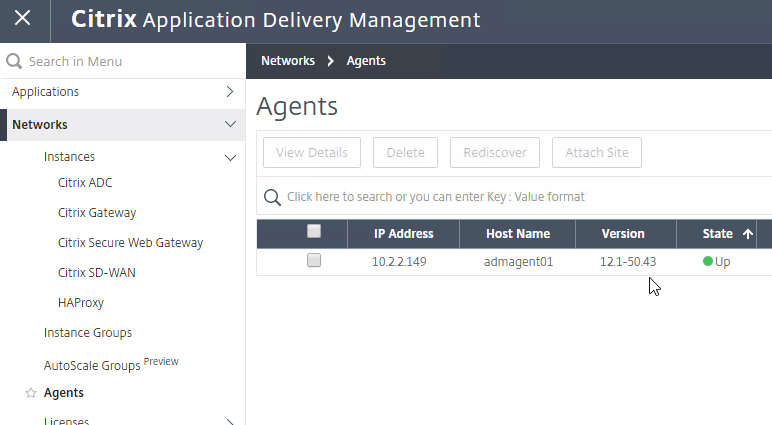772x425 pixels.
Task: Collapse the Instances submenu chevron
Action: [x=230, y=158]
